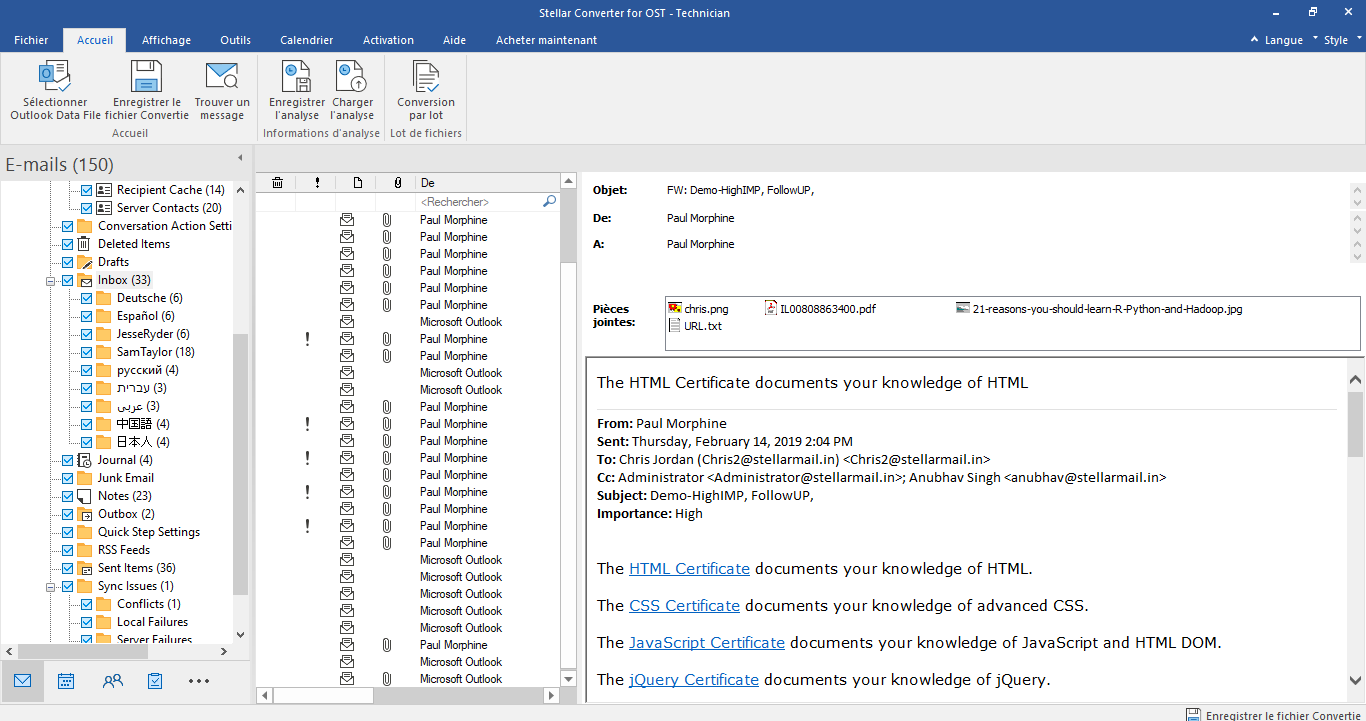Screen dimensions: 1366x721
Task: Select Outbox (2) folder
Action: click(x=126, y=514)
